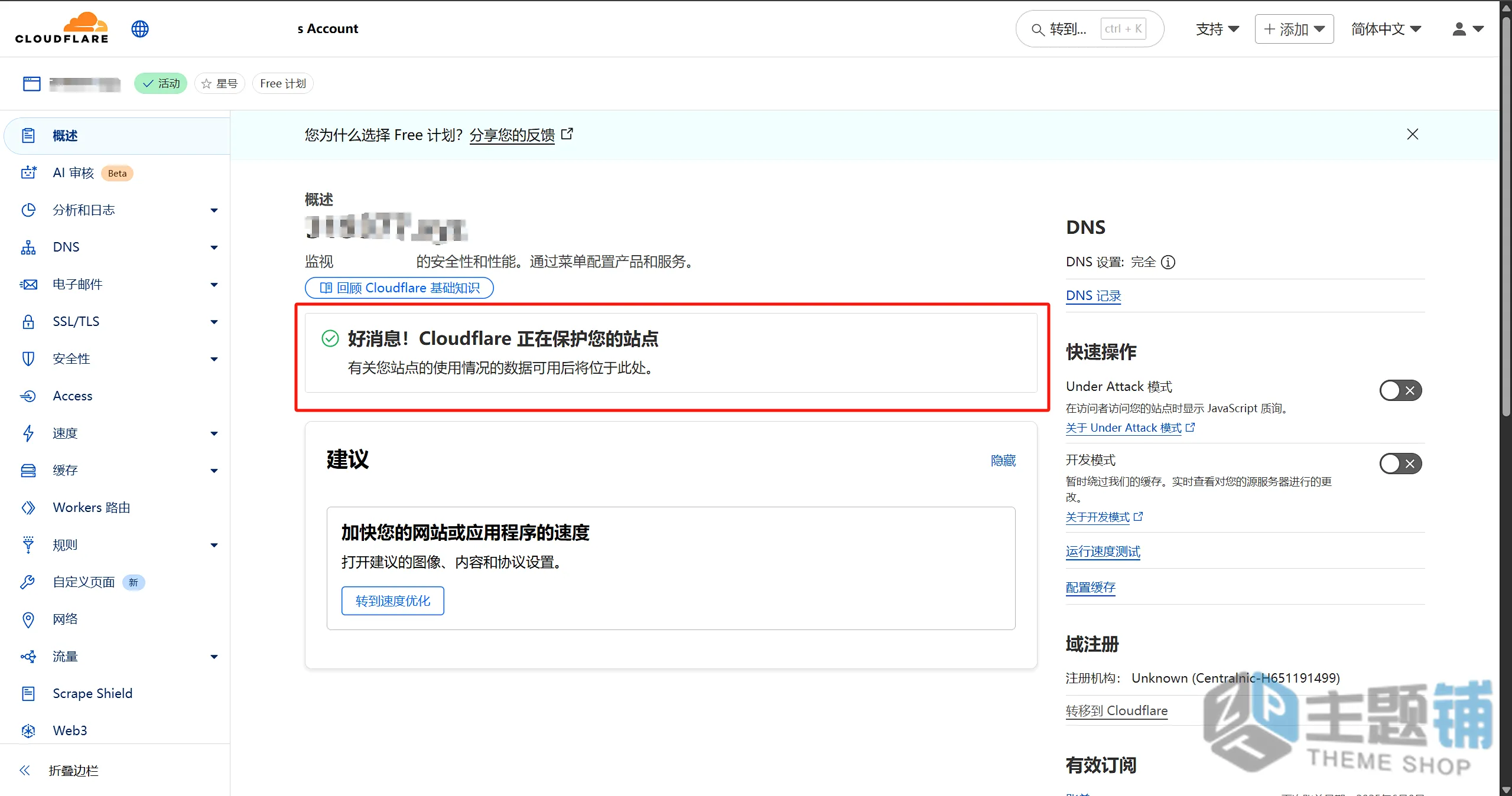Click 转移到 Cloudflare link
The image size is (1512, 796).
[x=1117, y=711]
